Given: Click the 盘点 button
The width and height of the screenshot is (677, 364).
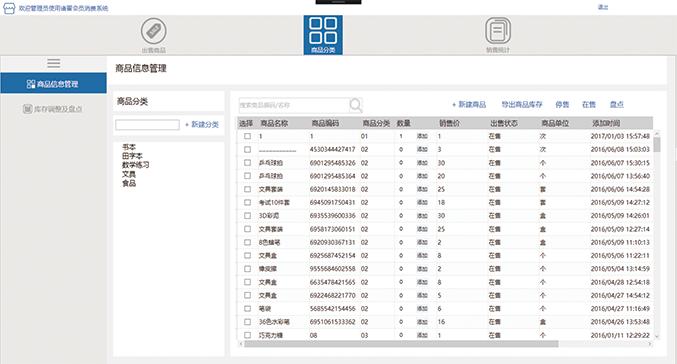Looking at the screenshot, I should tap(617, 104).
